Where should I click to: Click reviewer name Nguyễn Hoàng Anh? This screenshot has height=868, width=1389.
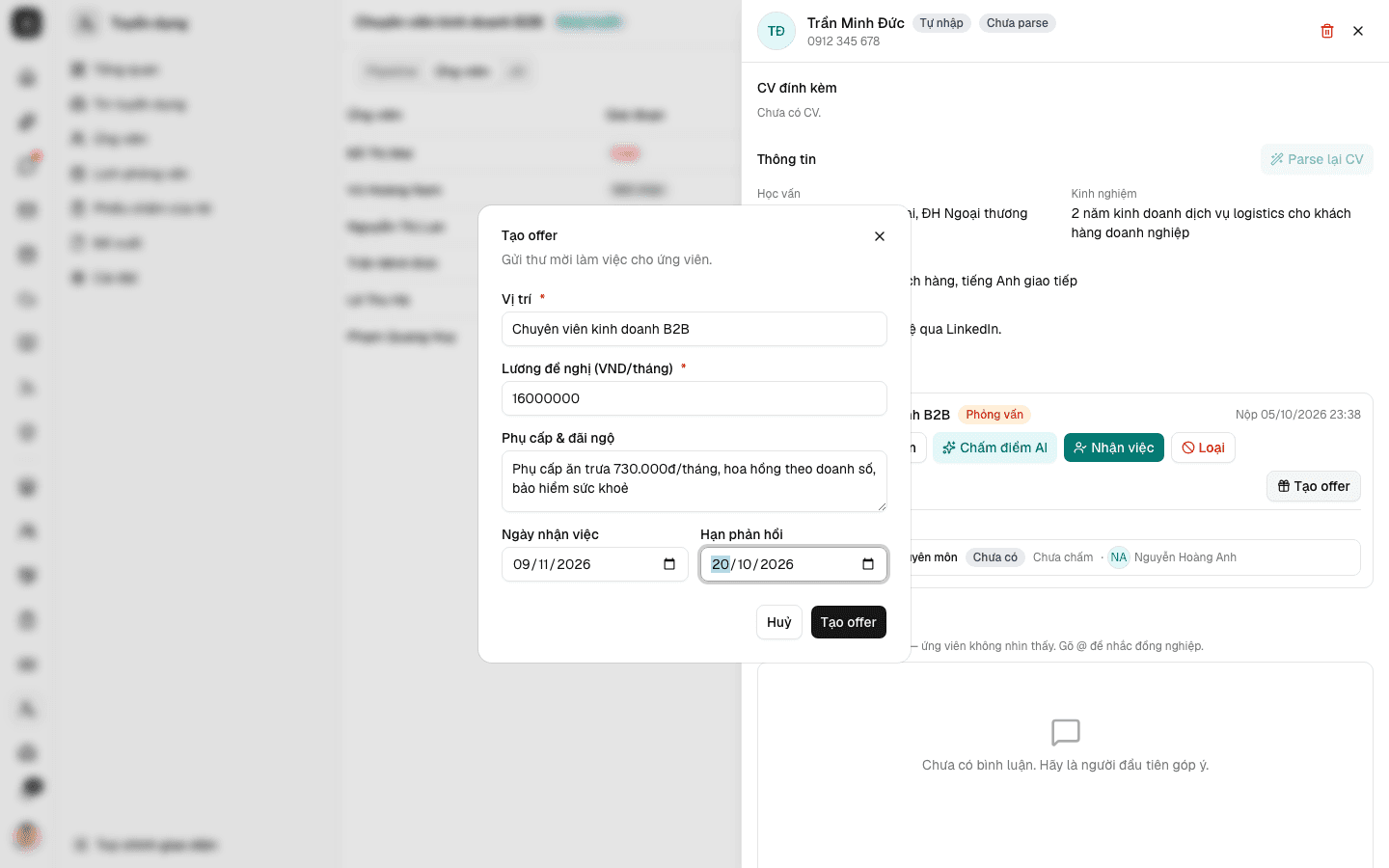tap(1185, 557)
